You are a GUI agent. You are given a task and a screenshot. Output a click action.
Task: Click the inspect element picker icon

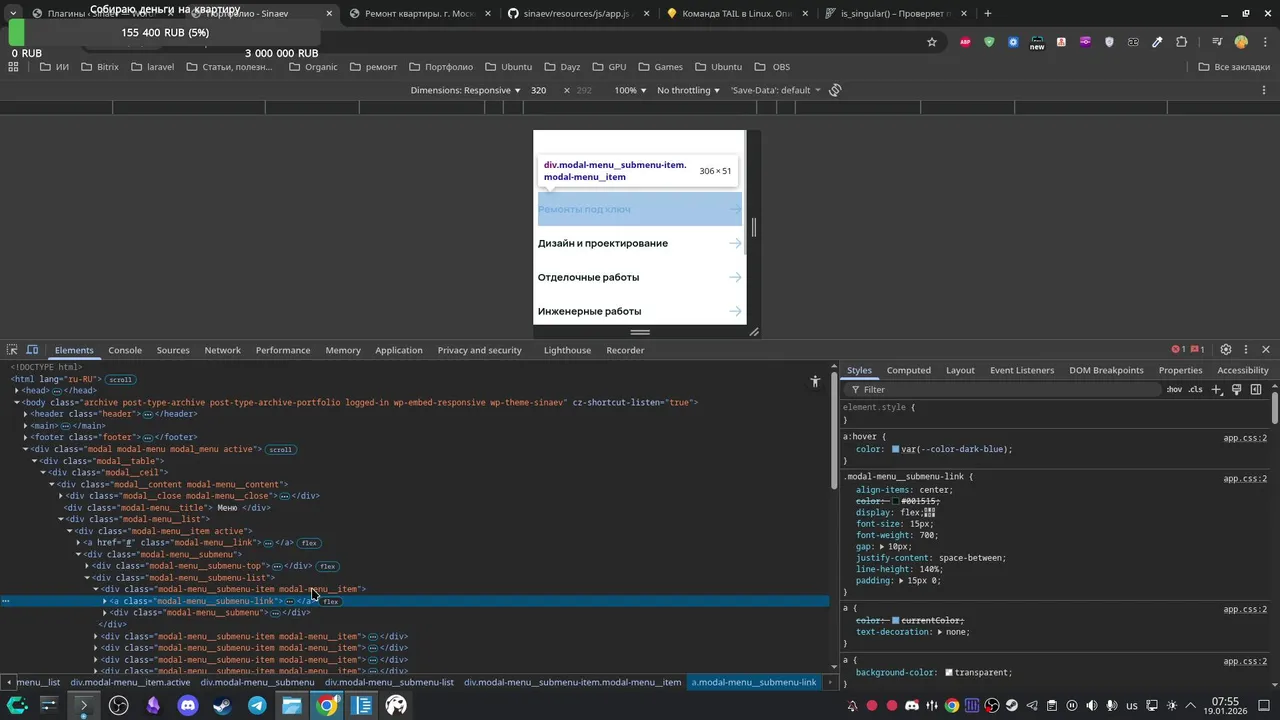pos(12,350)
